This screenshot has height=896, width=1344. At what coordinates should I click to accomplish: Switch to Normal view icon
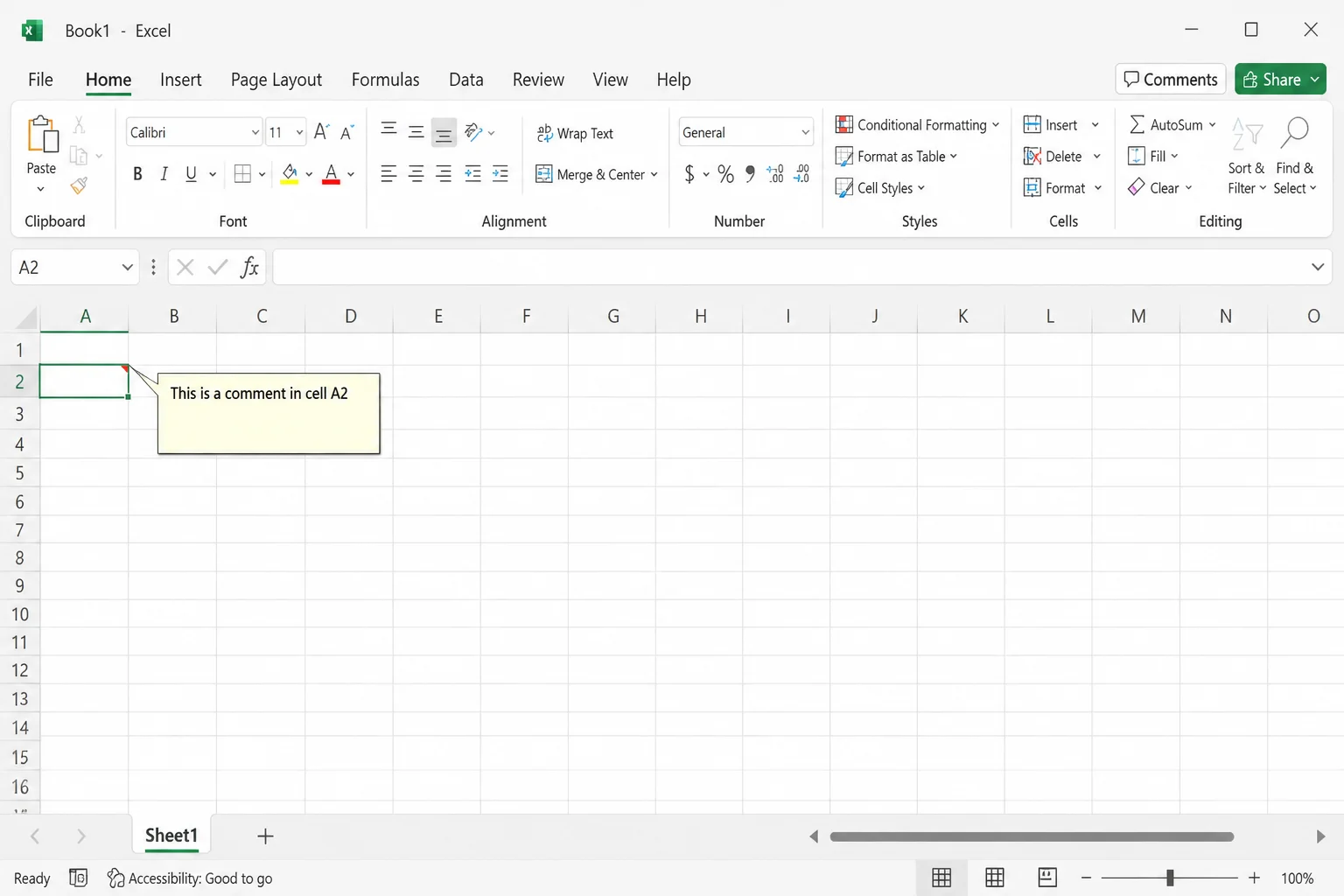[x=941, y=878]
